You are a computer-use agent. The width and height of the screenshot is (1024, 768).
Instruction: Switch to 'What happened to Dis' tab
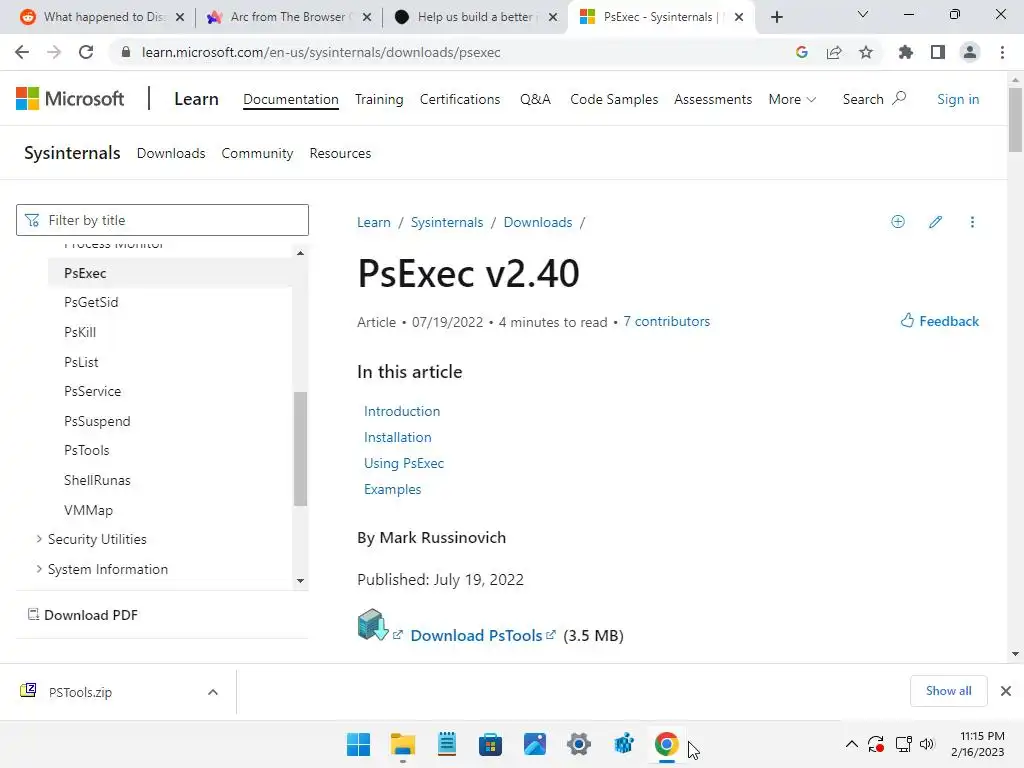tap(103, 17)
